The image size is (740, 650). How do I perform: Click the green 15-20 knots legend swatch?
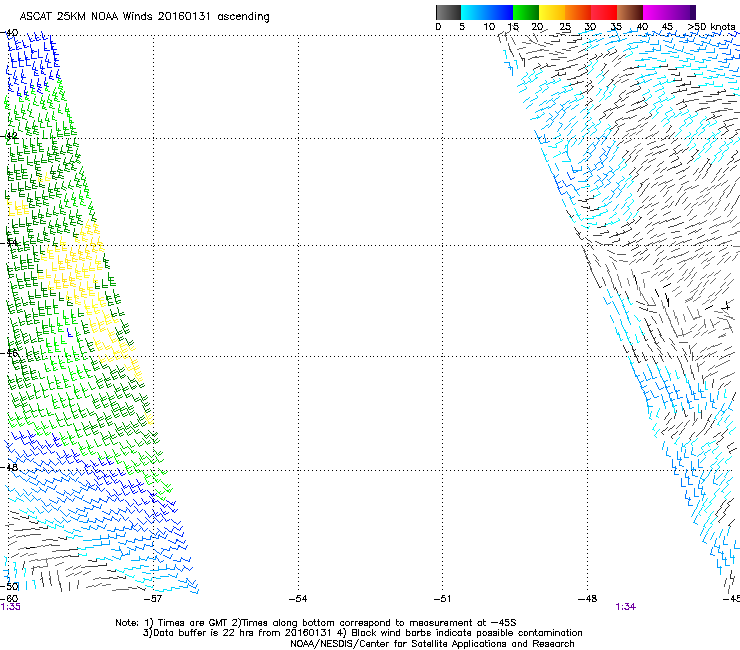point(526,12)
